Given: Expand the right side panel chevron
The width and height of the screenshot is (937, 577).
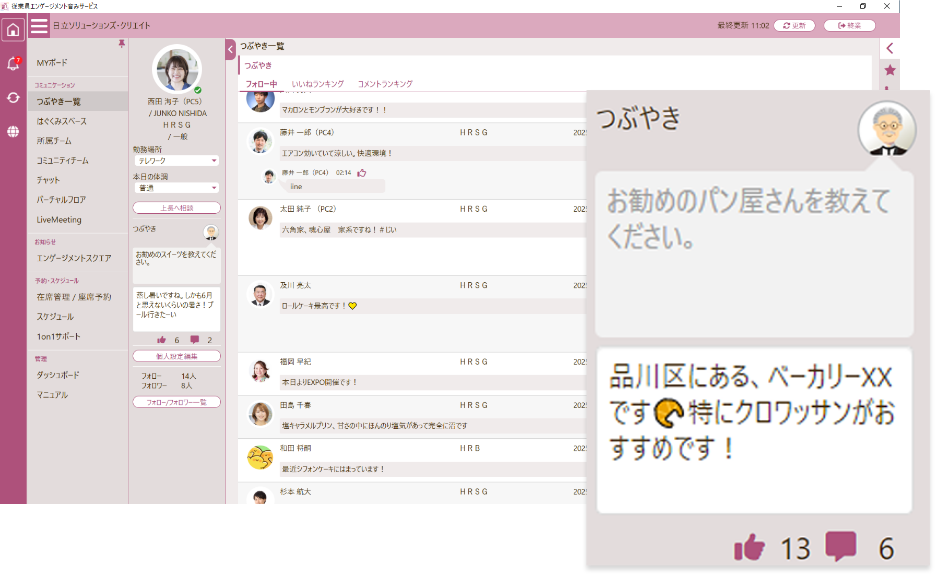Looking at the screenshot, I should click(890, 48).
